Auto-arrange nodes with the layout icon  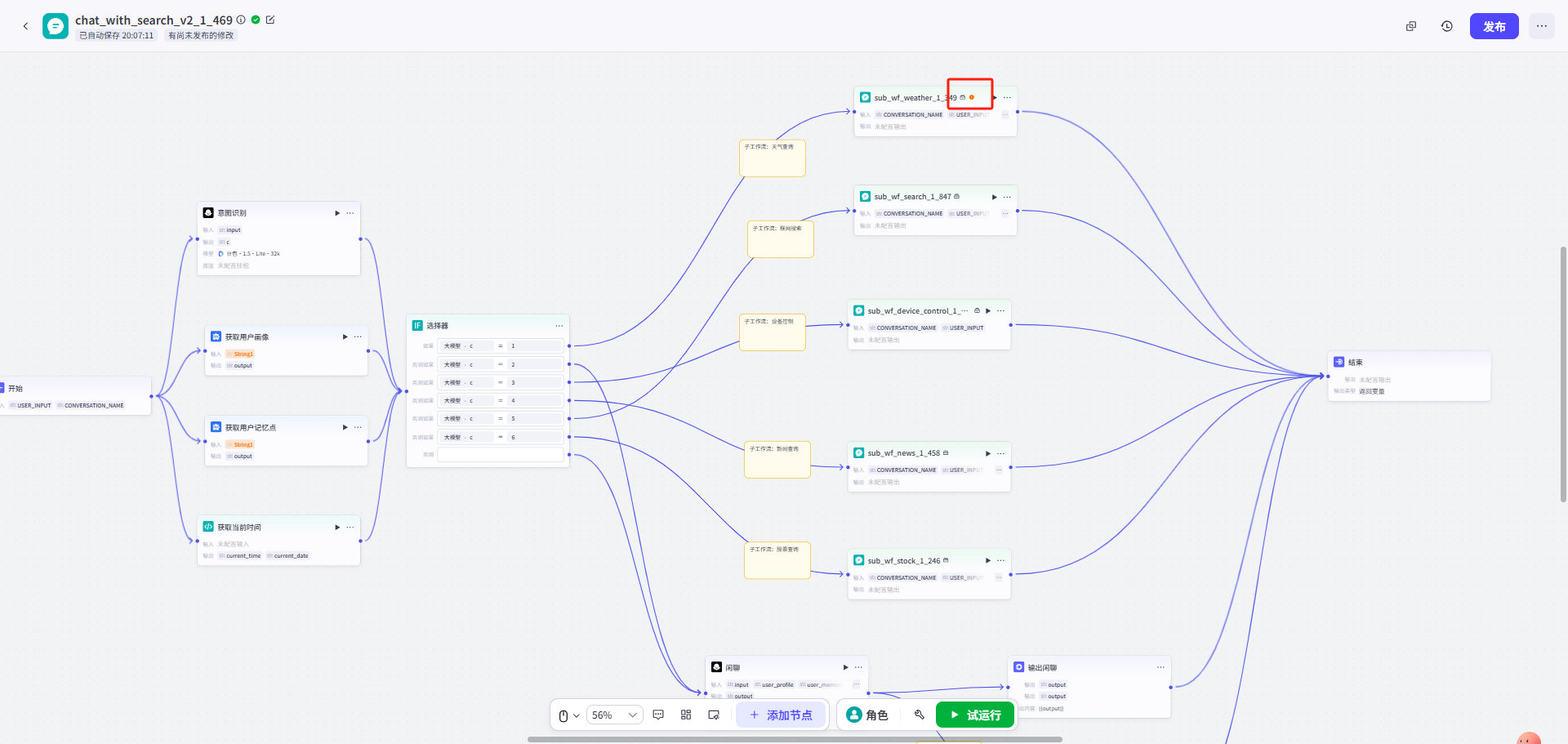[x=686, y=715]
